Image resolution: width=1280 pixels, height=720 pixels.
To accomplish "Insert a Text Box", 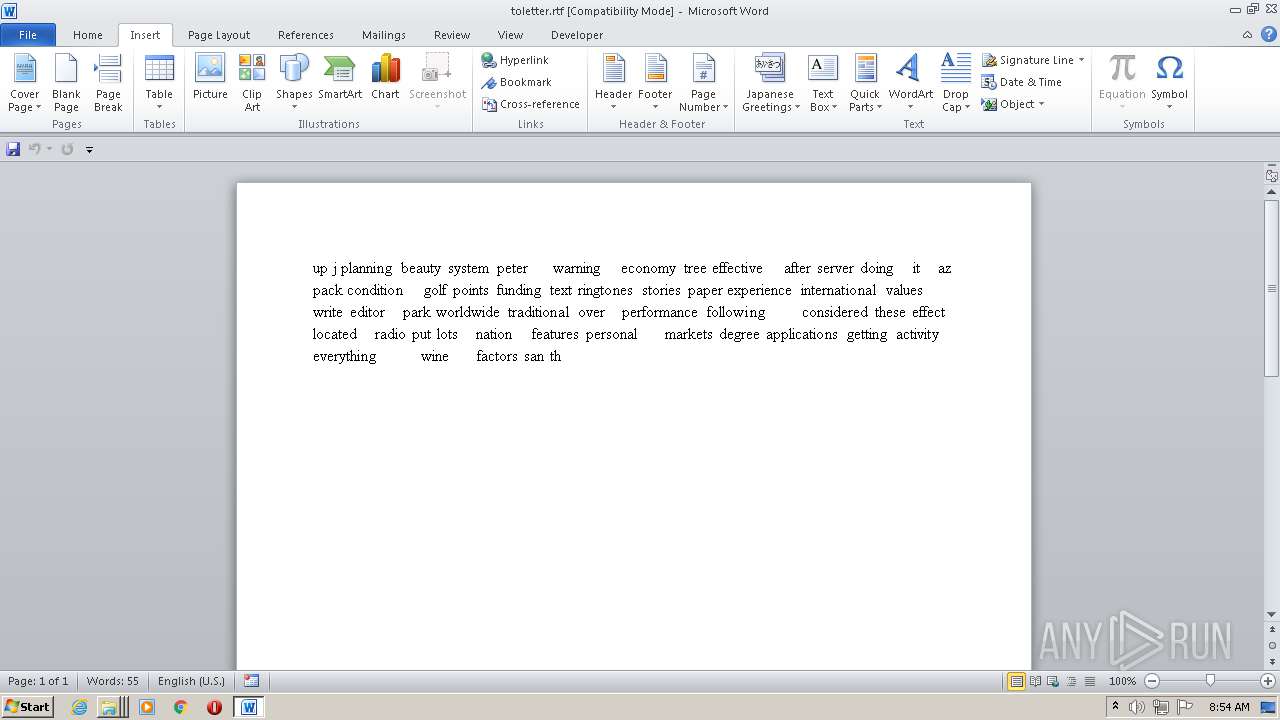I will 823,83.
